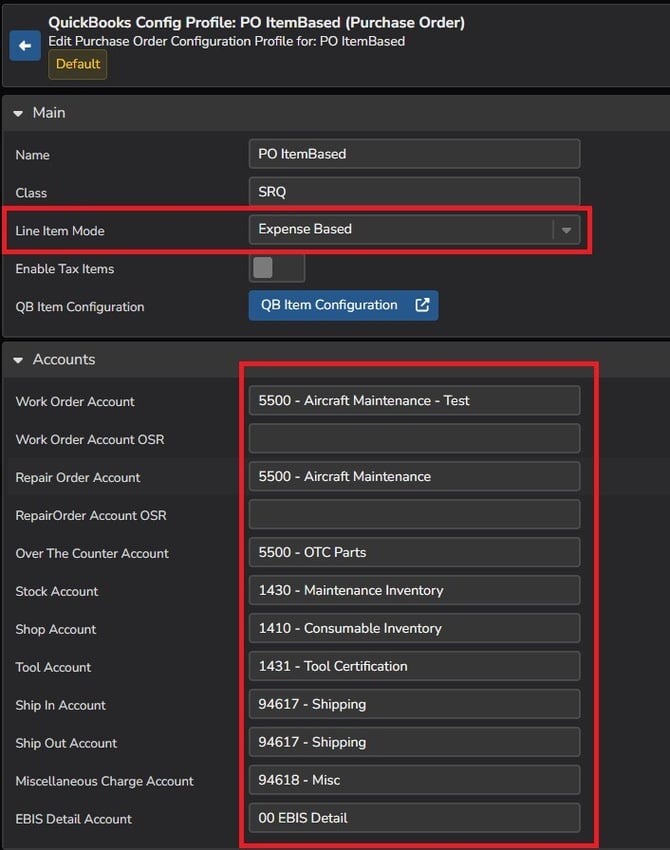Edit the Name field PO ItemBased

point(414,154)
